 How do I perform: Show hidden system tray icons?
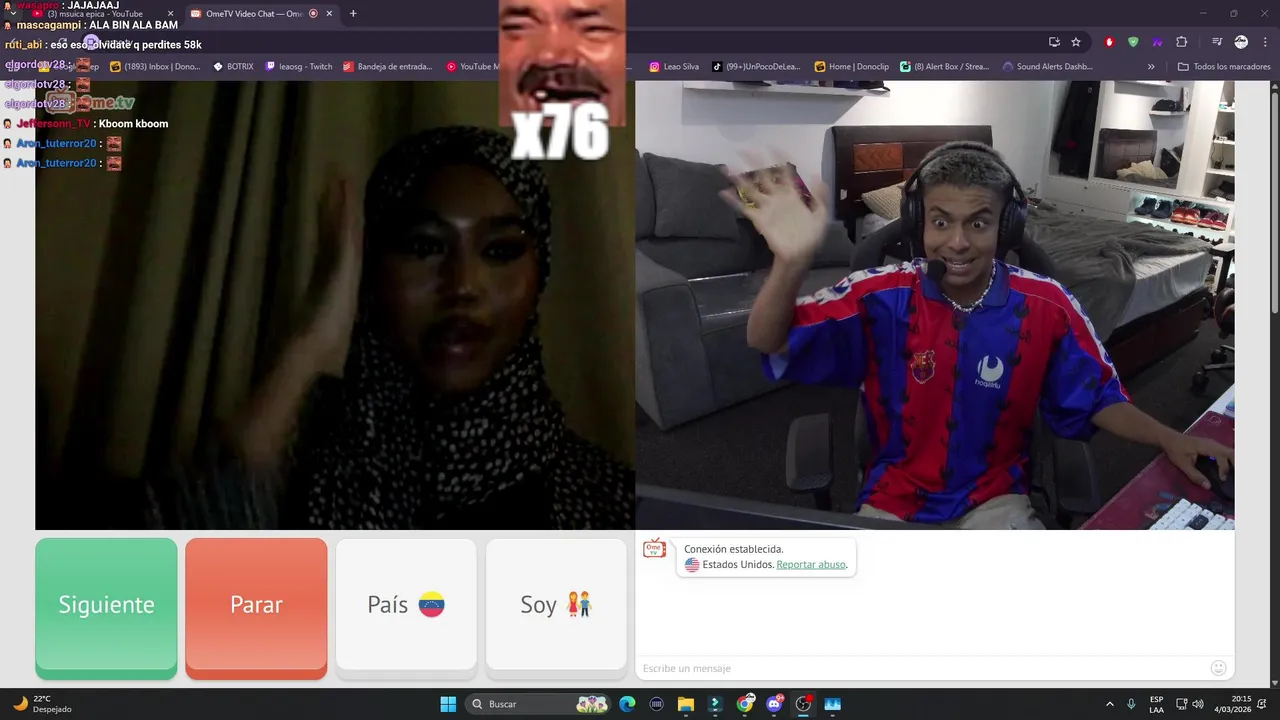[1109, 704]
